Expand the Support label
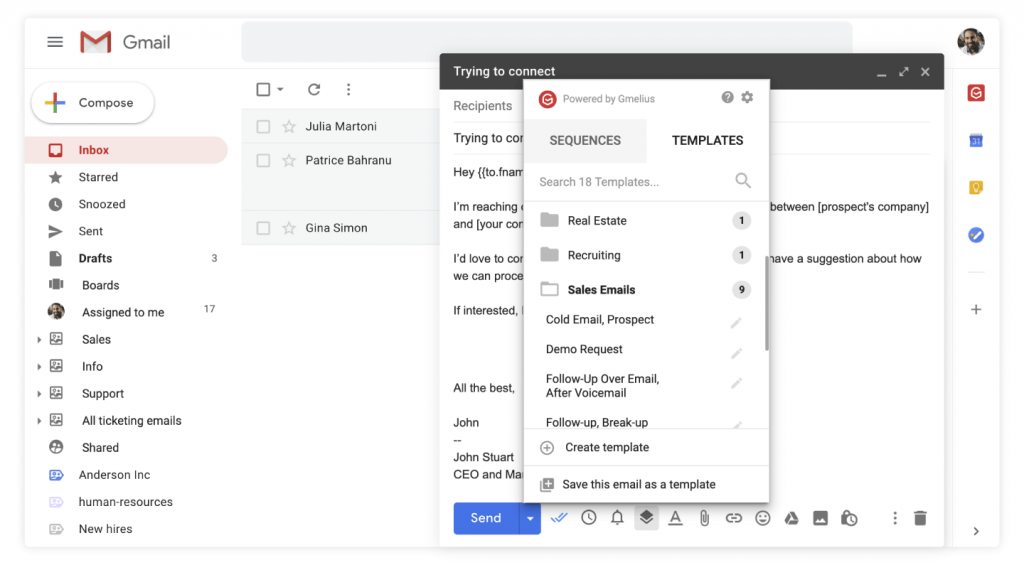1024x565 pixels. pyautogui.click(x=39, y=394)
